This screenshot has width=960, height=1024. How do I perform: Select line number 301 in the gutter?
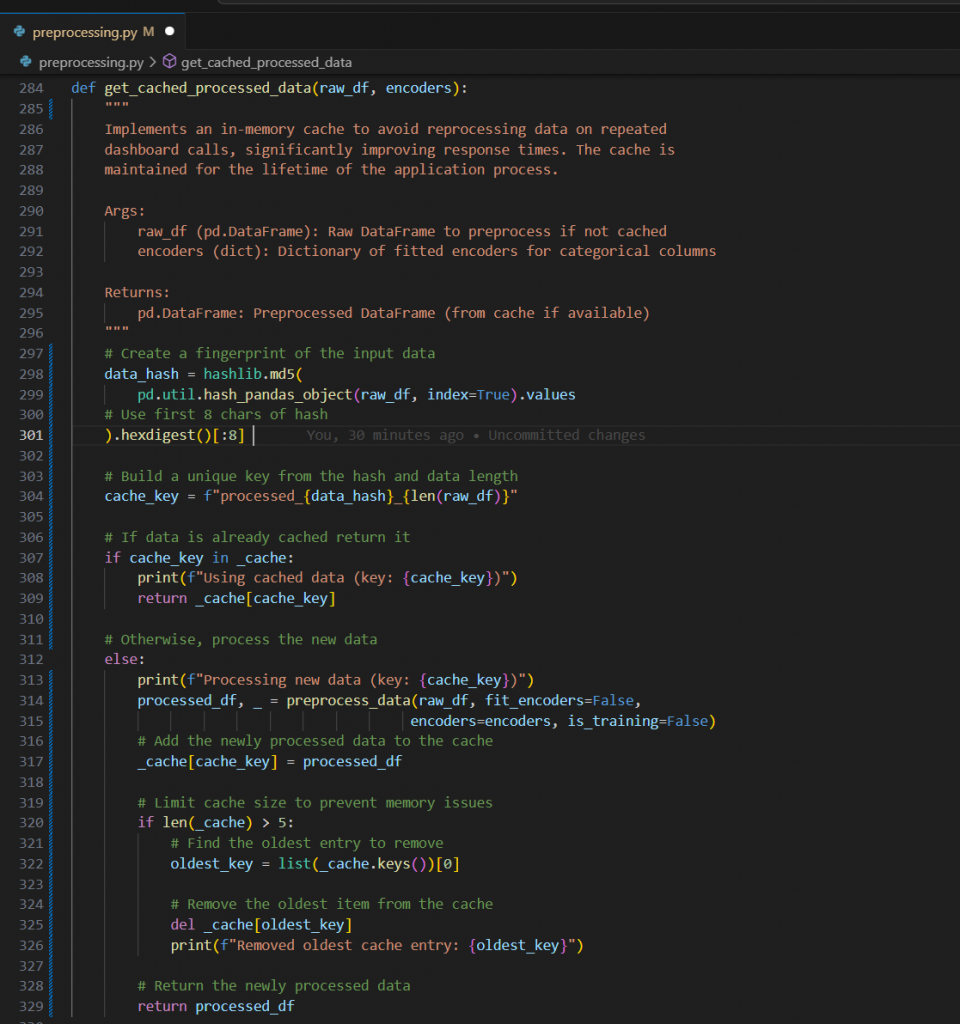30,435
